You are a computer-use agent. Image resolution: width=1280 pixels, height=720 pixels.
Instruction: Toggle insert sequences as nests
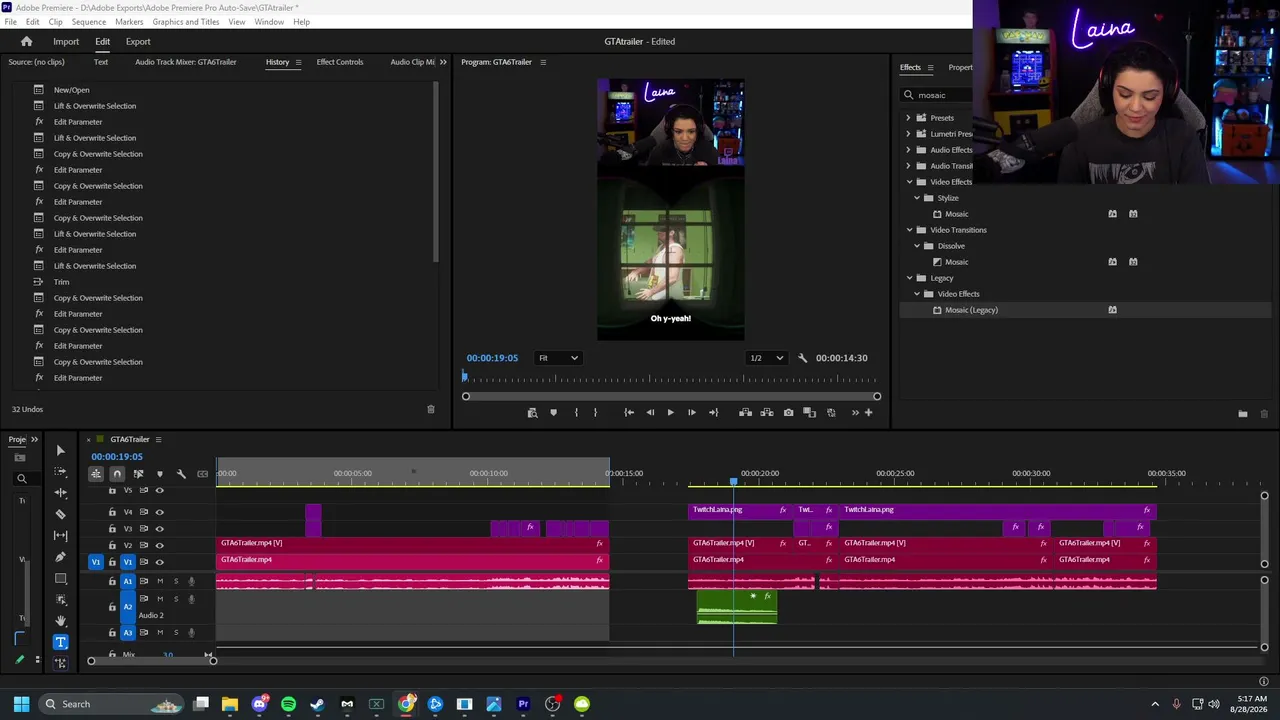tap(96, 474)
